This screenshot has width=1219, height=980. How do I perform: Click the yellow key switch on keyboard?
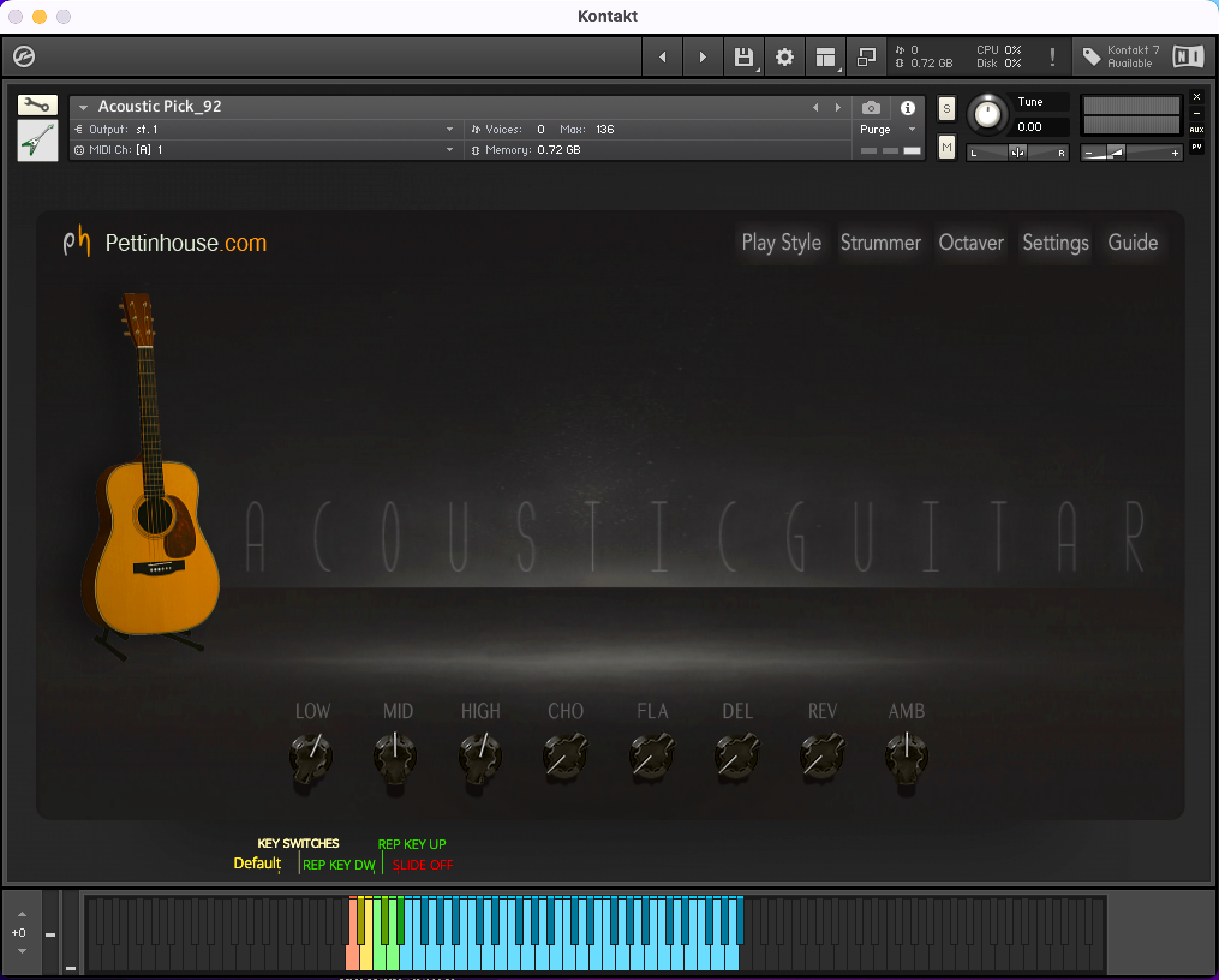(x=366, y=958)
